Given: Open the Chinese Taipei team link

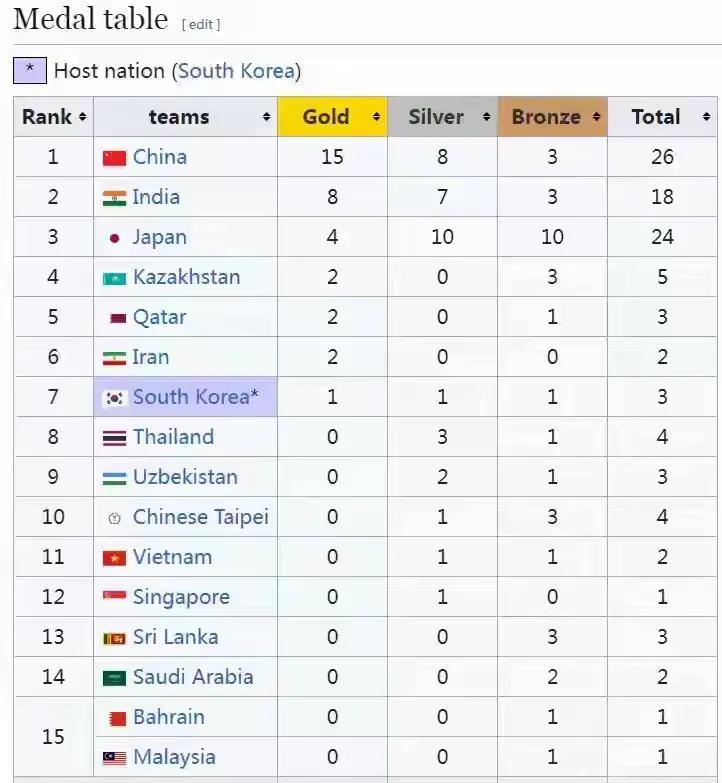Looking at the screenshot, I should pyautogui.click(x=201, y=517).
